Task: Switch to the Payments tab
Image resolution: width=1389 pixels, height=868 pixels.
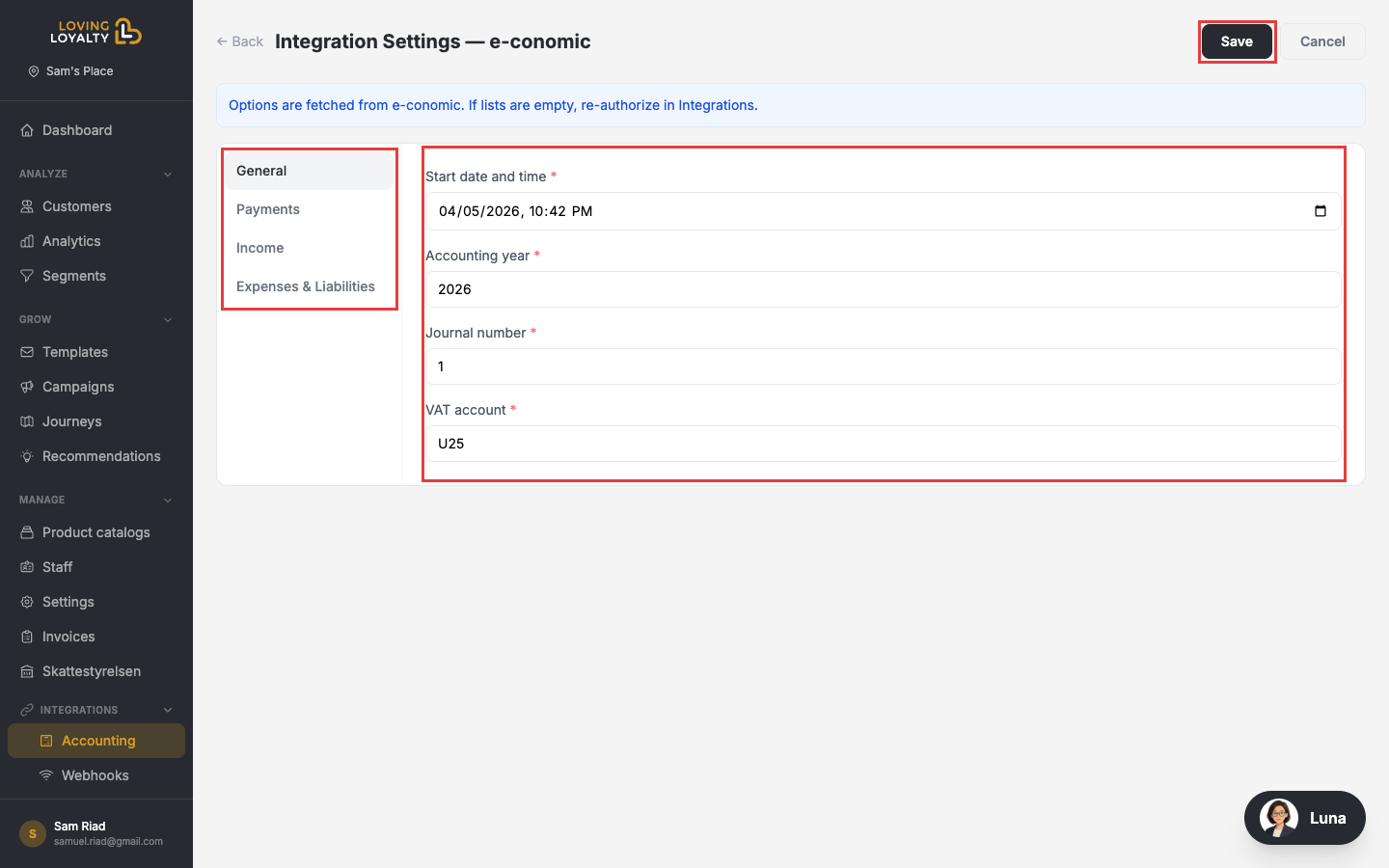Action: (x=309, y=209)
